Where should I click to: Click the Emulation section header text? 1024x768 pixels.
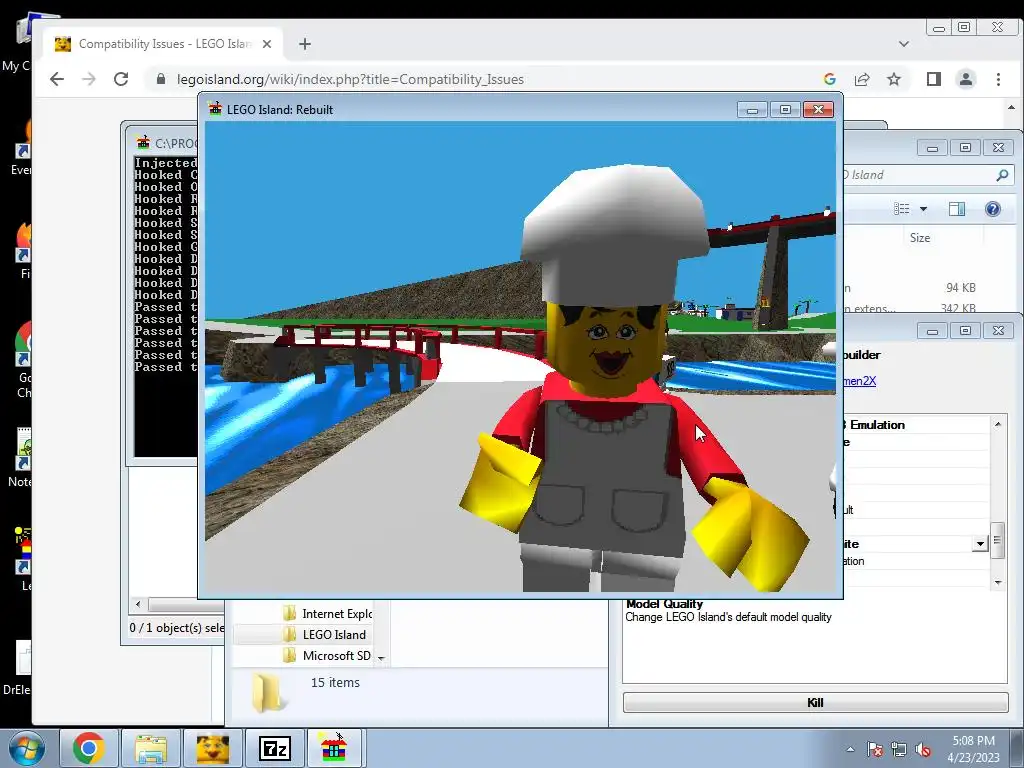(877, 425)
